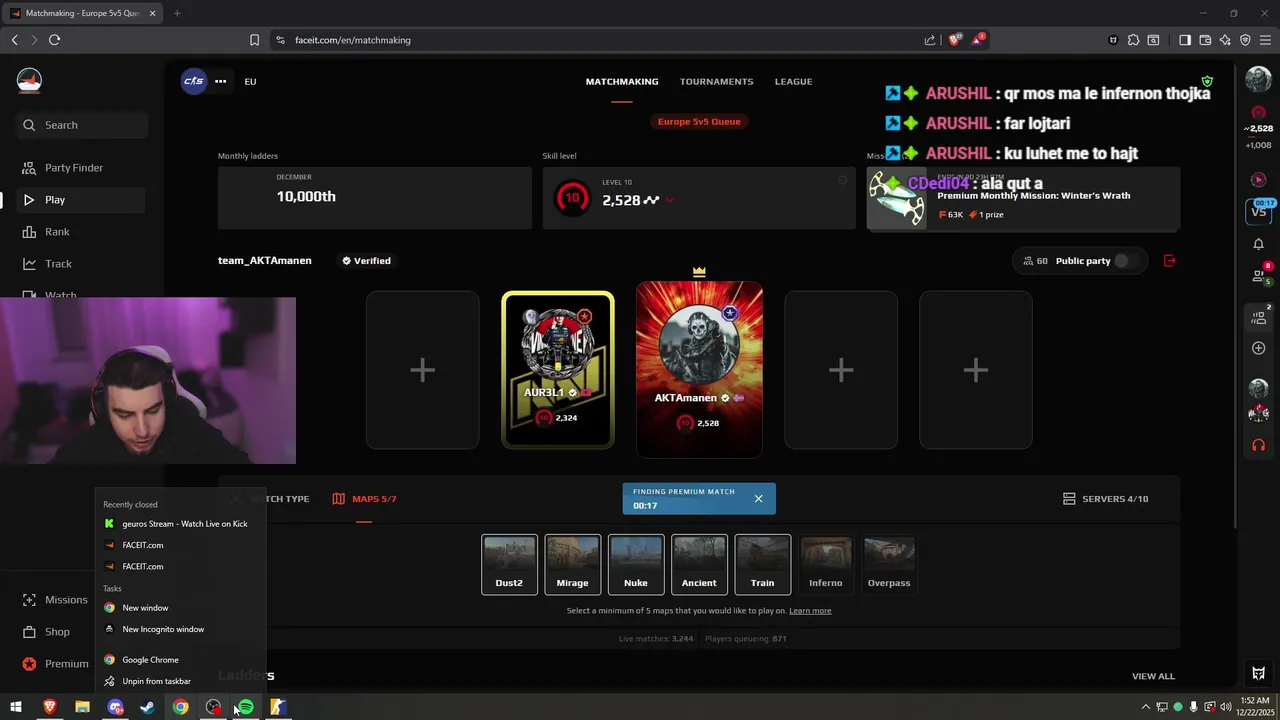Image resolution: width=1280 pixels, height=720 pixels.
Task: Click the CS2 game selector icon
Action: click(x=194, y=81)
